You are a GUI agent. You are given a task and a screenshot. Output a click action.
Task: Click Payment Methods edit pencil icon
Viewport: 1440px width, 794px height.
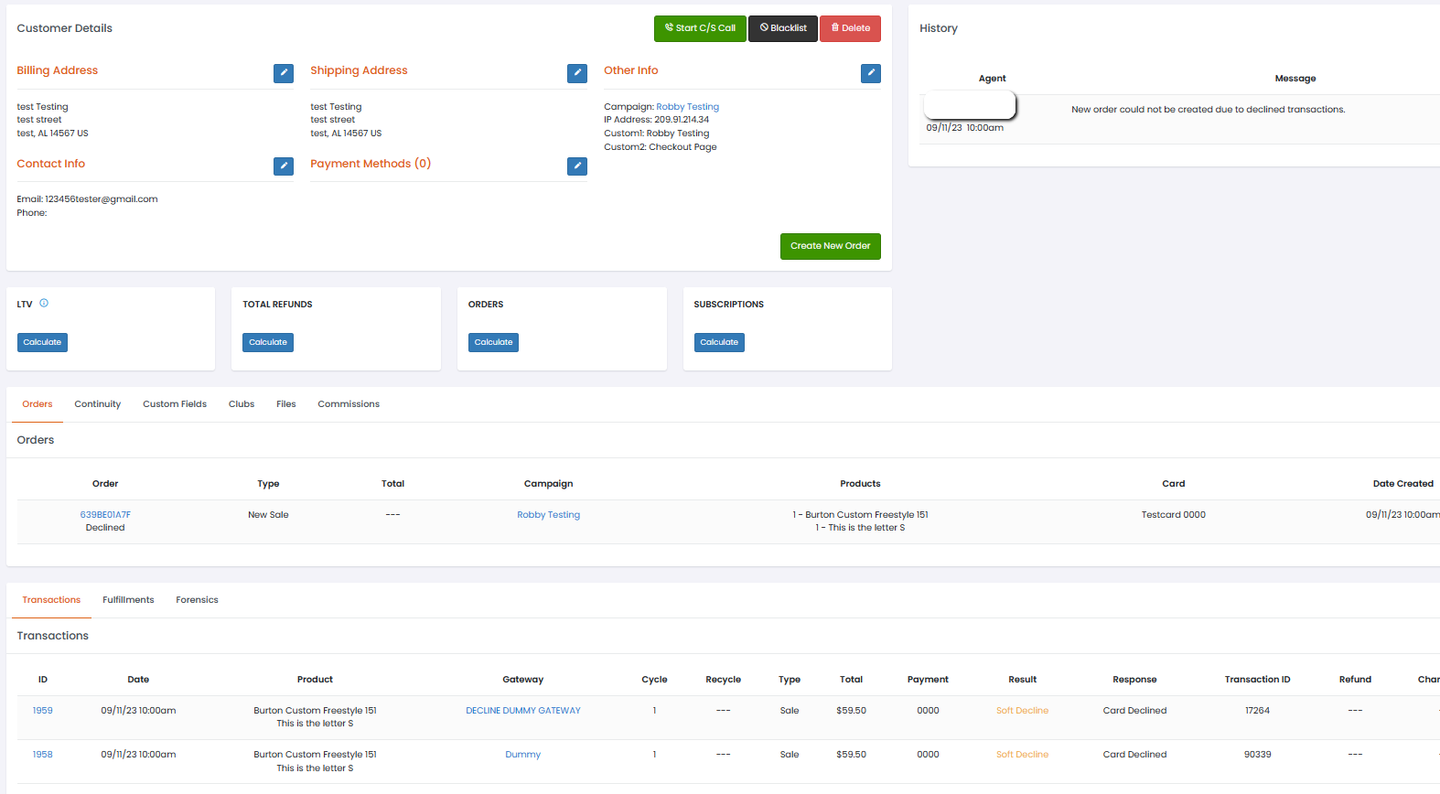coord(577,166)
